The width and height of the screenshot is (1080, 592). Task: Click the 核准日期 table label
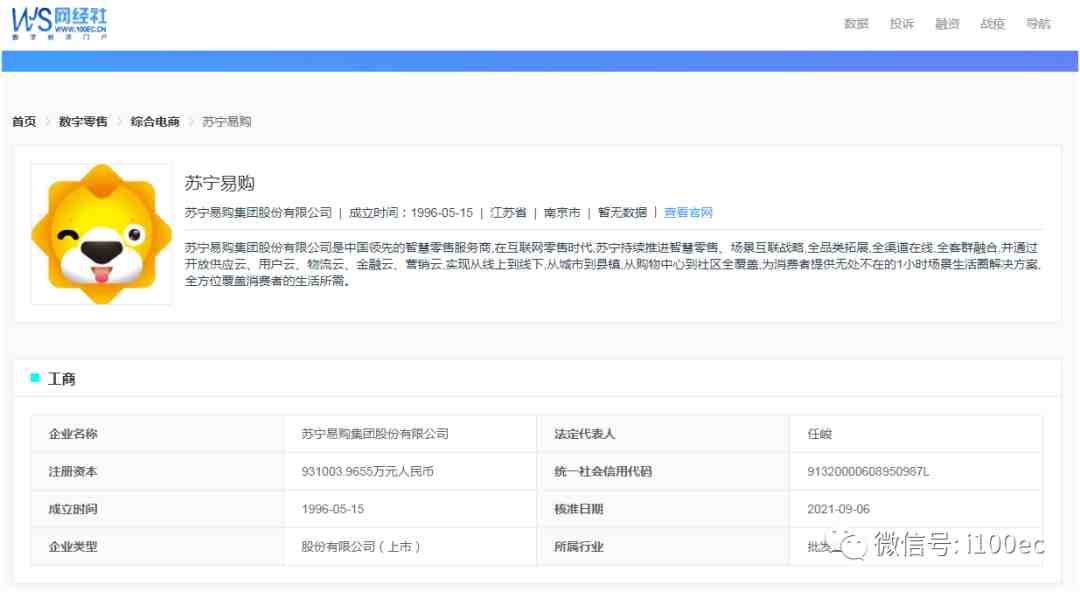579,509
